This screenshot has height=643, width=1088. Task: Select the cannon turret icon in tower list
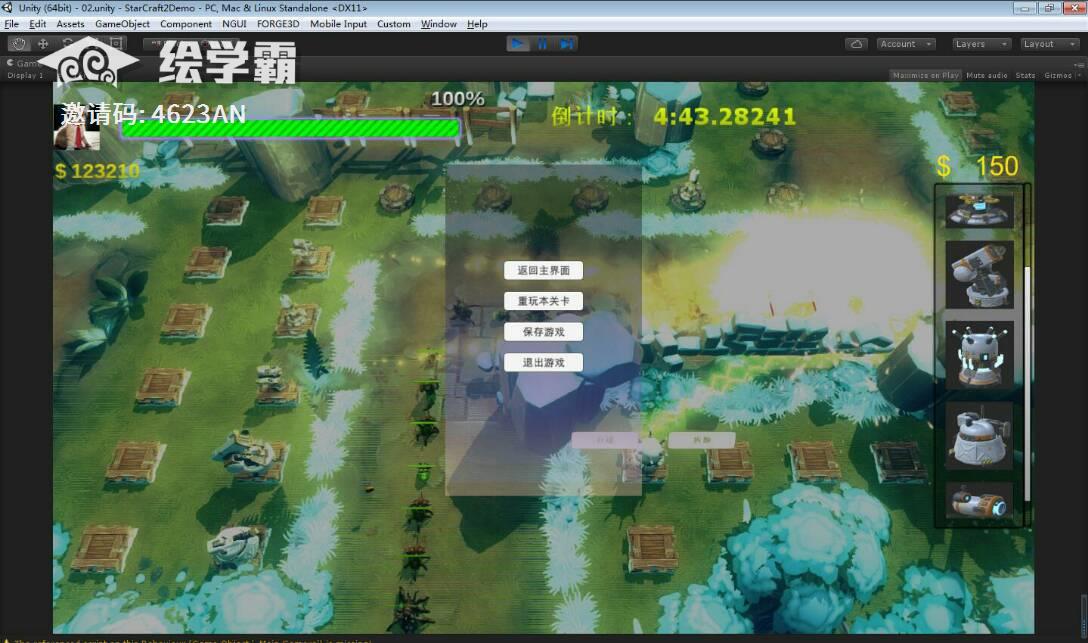pos(979,275)
